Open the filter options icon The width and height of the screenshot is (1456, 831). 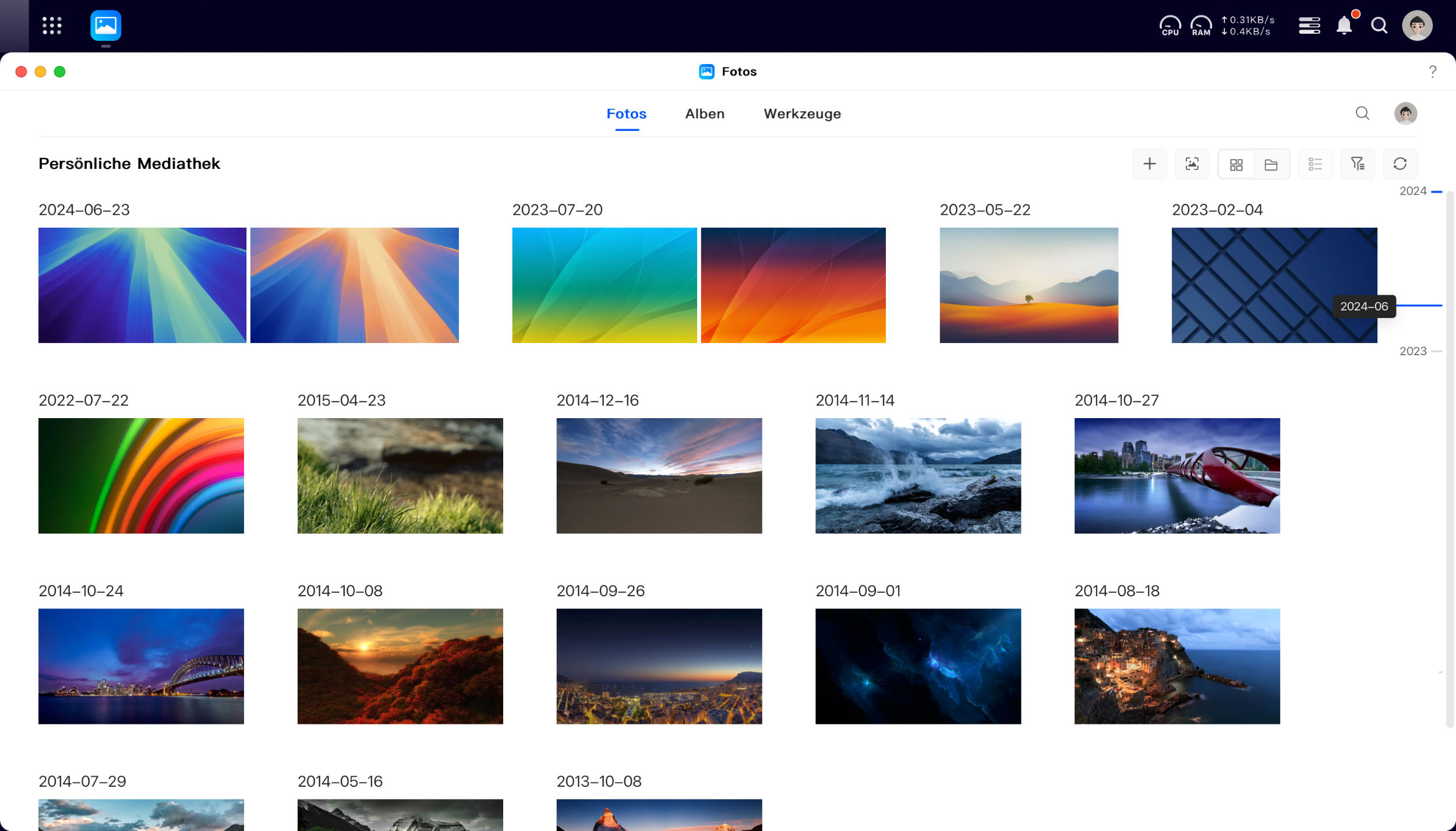[1358, 164]
